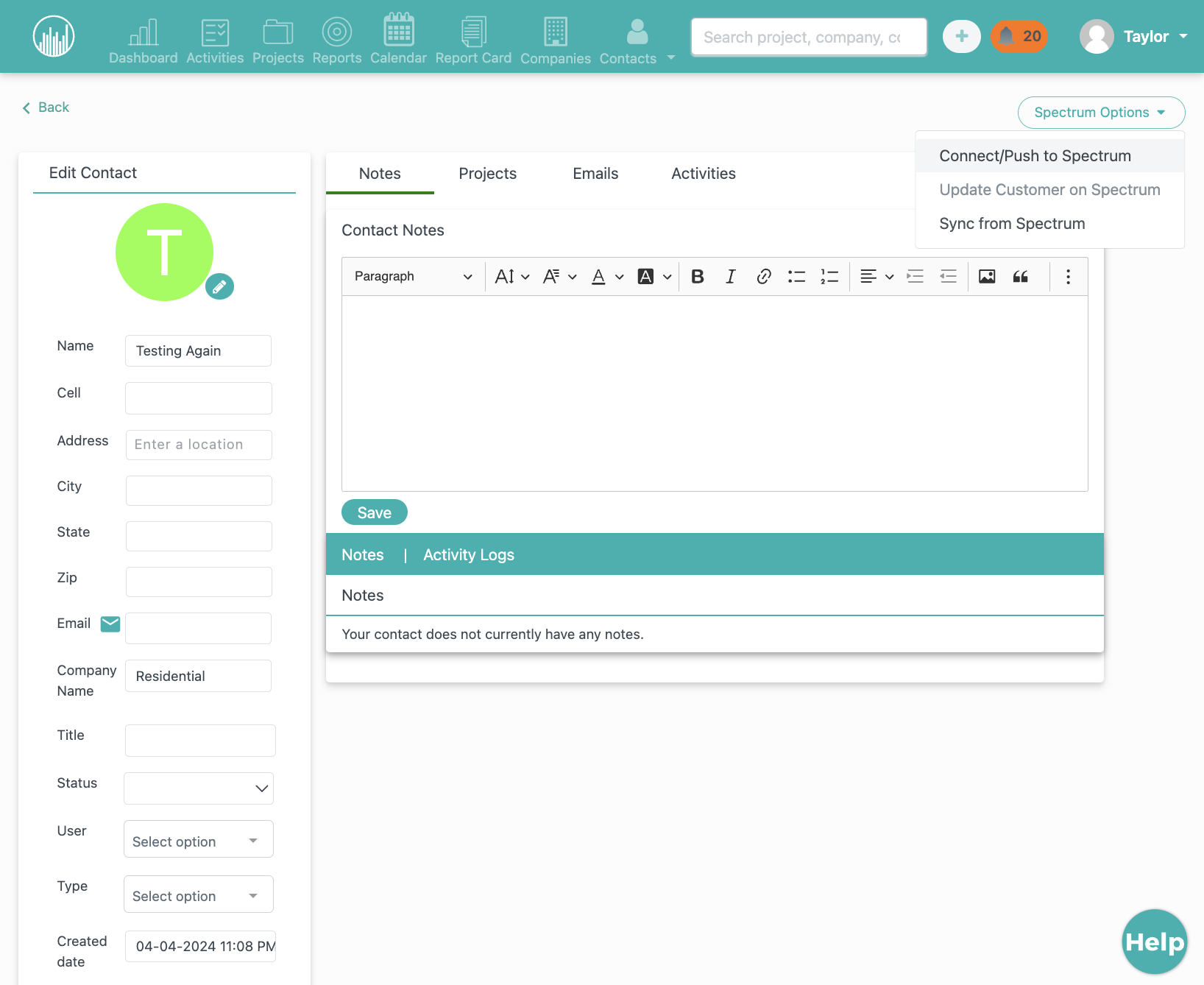Click the Email address input field

(198, 629)
